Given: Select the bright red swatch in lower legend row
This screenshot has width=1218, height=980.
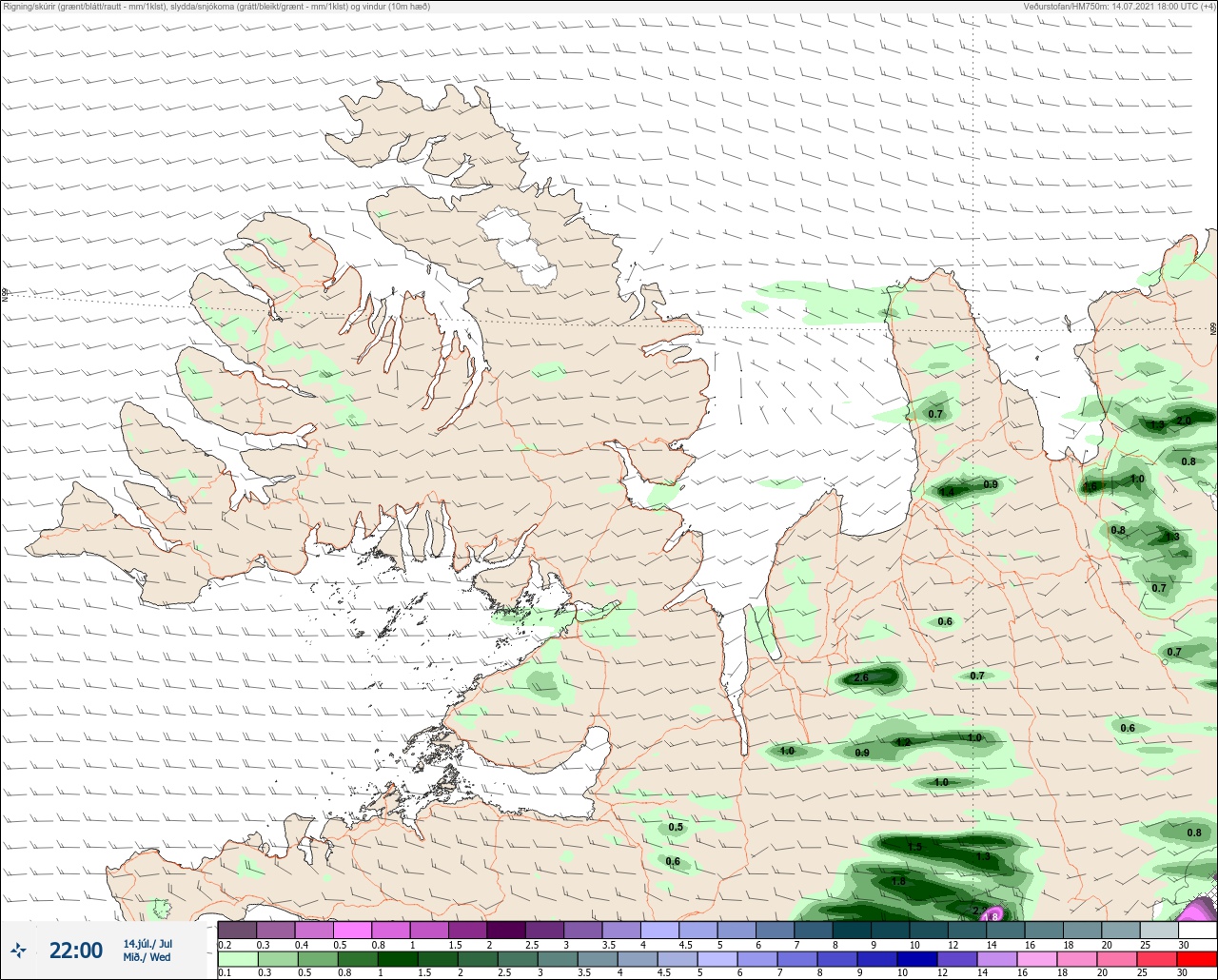Looking at the screenshot, I should [x=1196, y=959].
